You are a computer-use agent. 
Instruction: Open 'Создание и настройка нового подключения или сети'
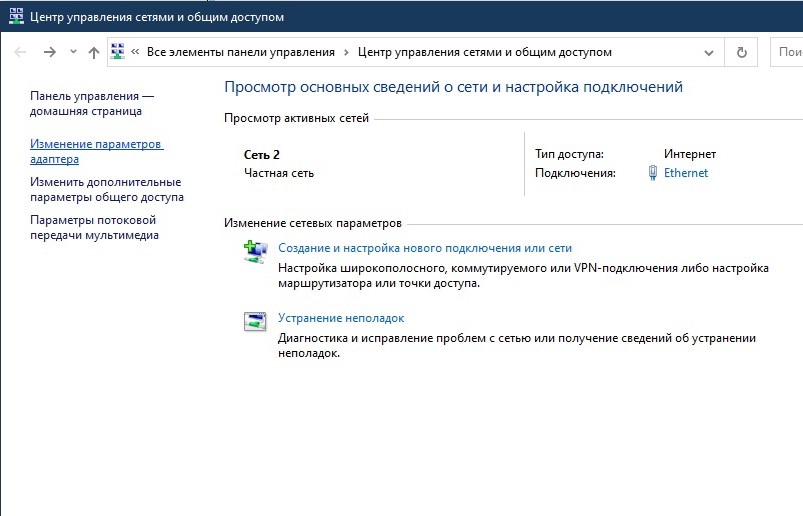[x=425, y=248]
